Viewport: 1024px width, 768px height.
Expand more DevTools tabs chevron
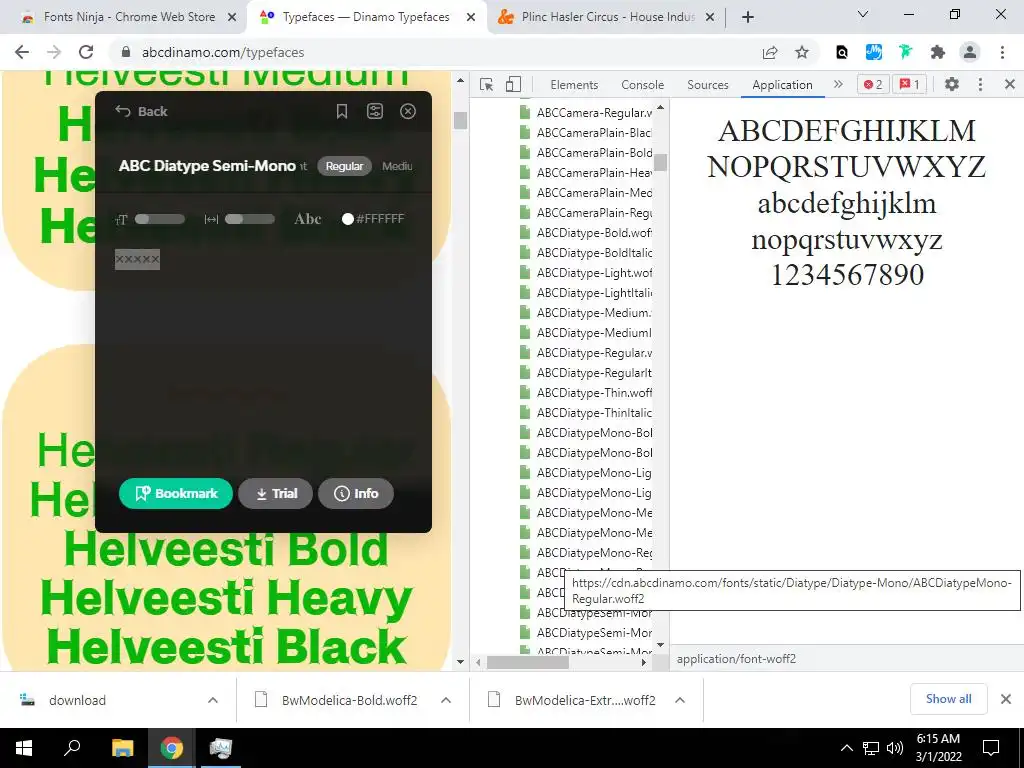point(839,84)
